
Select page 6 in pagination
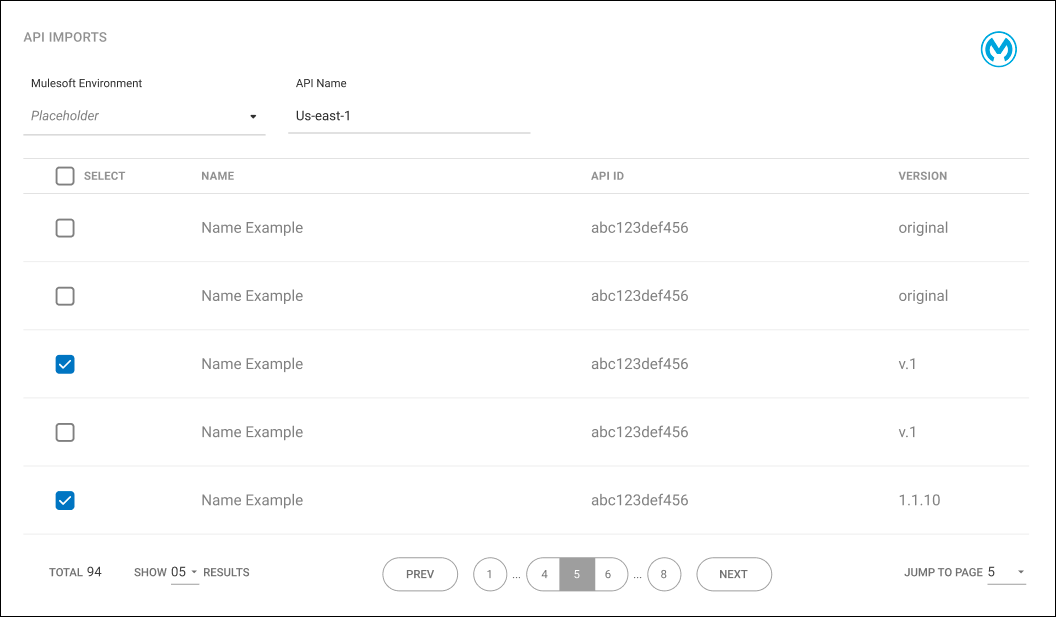(608, 574)
